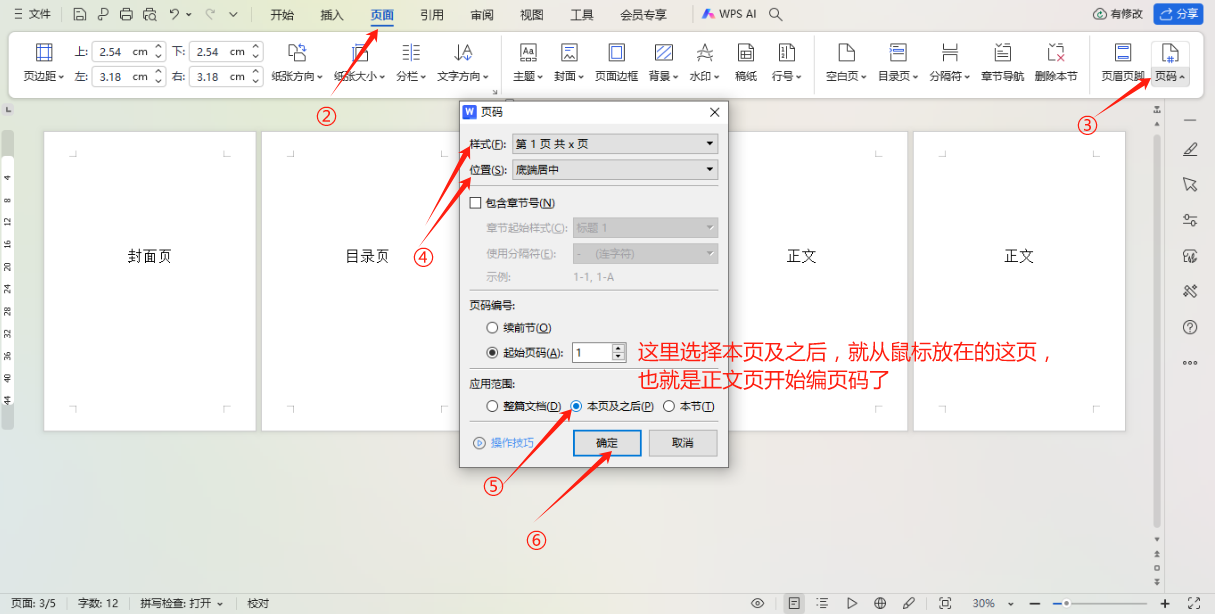Image resolution: width=1215 pixels, height=614 pixels.
Task: Click the selection arrow tool in right sidebar
Action: 1190,184
